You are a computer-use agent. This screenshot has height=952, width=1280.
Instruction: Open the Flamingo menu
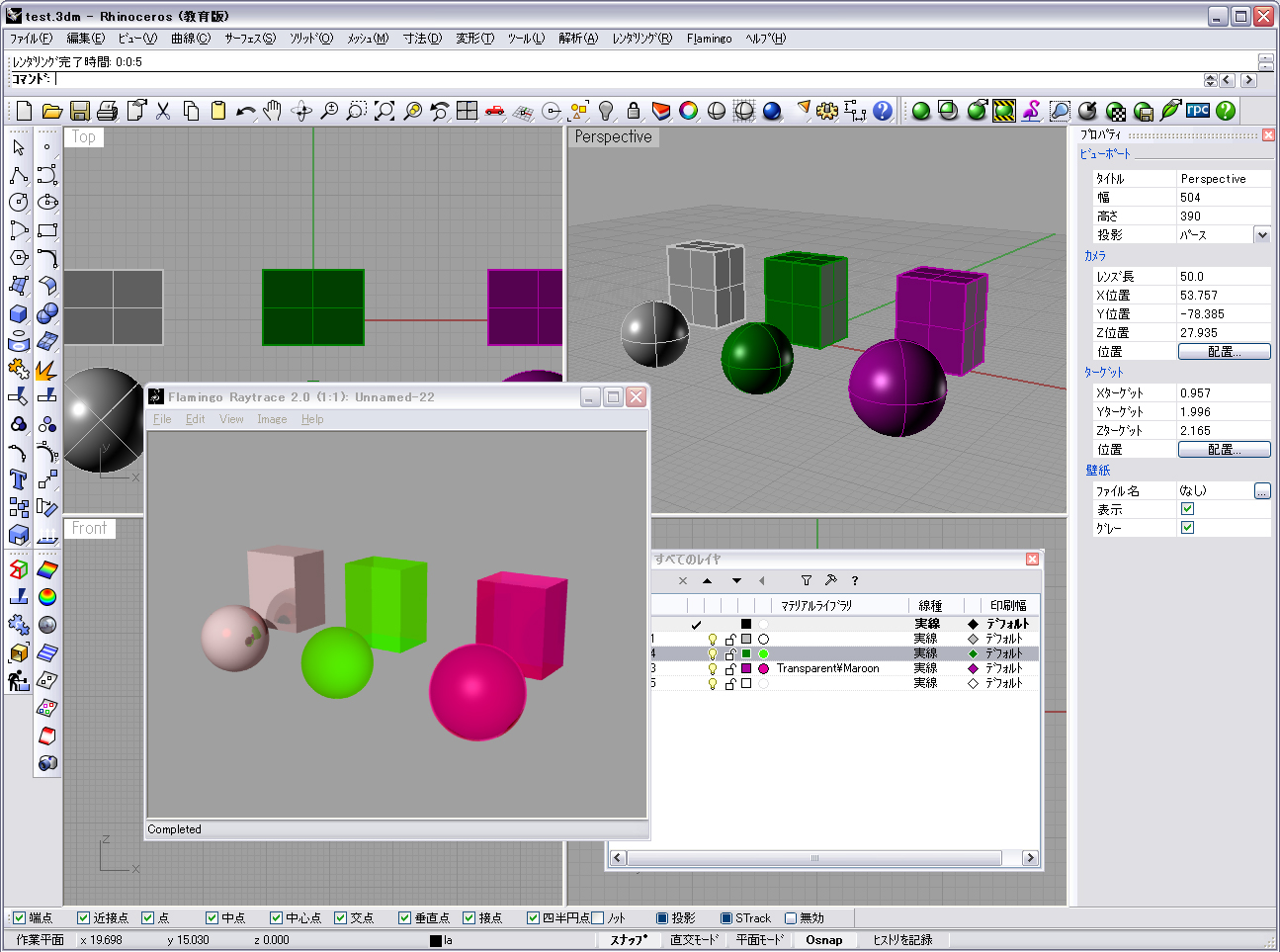click(x=709, y=39)
